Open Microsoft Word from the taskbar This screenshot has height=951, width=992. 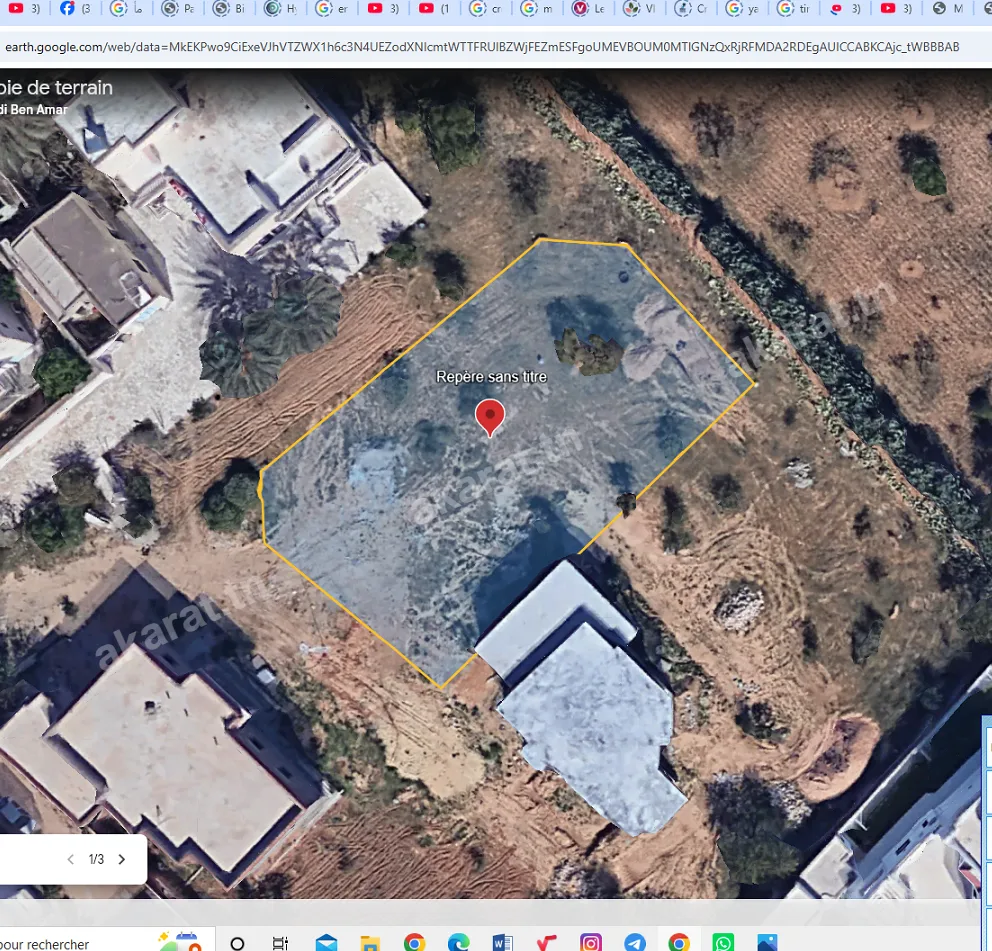(x=503, y=943)
